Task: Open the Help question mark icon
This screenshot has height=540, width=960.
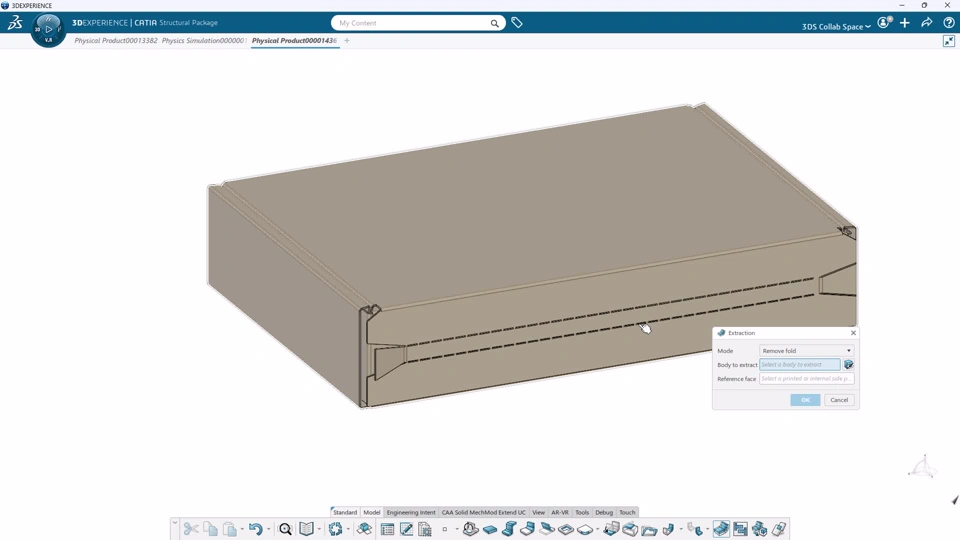Action: pyautogui.click(x=949, y=23)
